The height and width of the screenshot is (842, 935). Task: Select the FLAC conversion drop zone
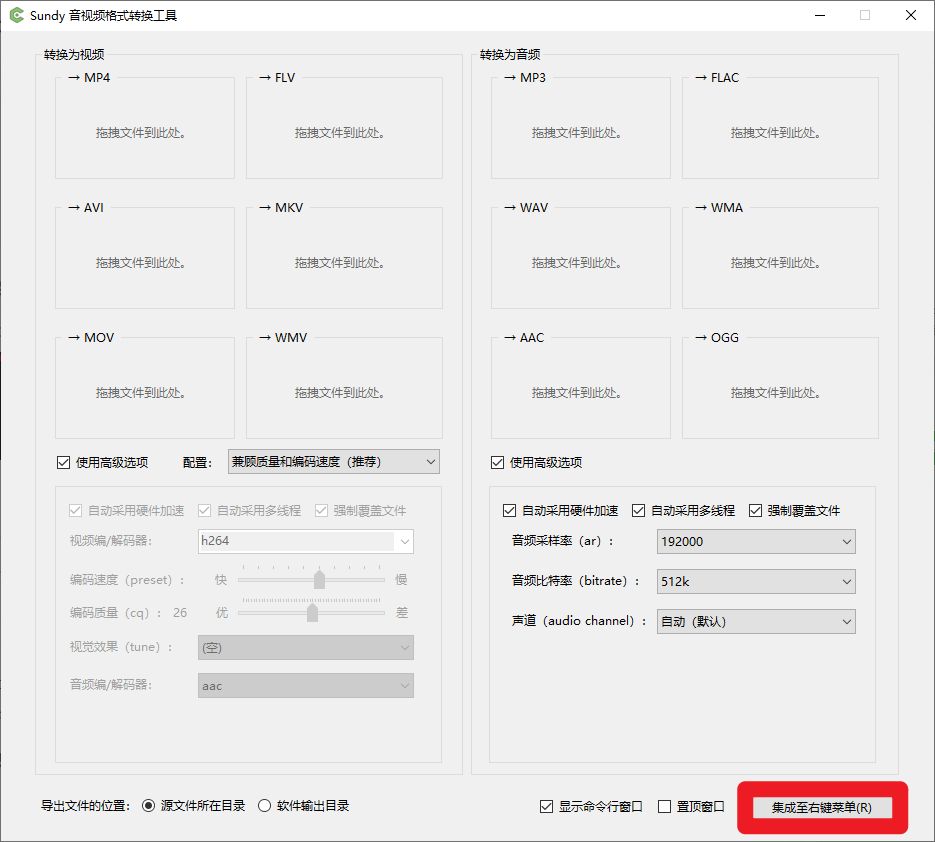click(779, 127)
